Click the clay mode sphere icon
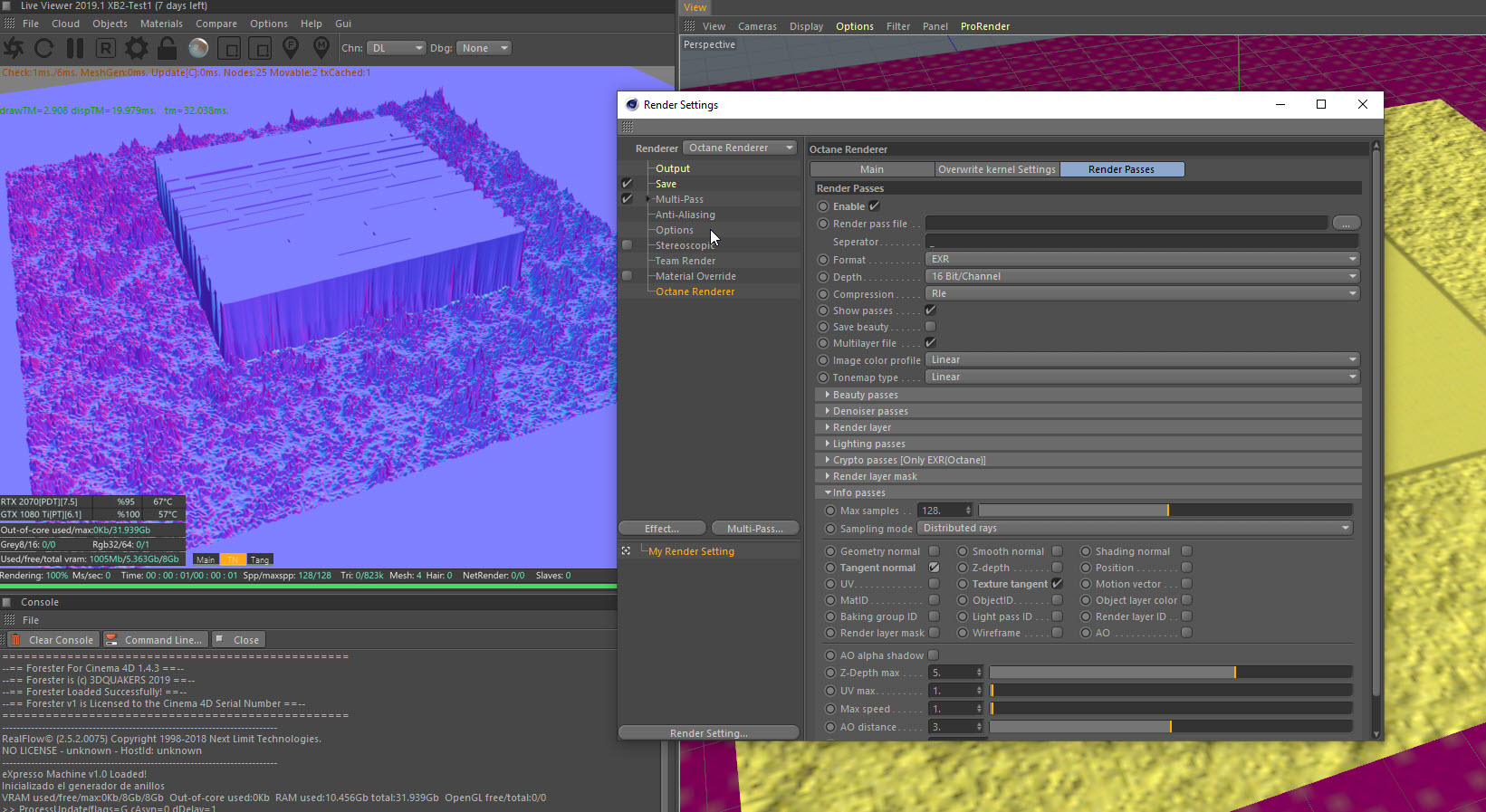Viewport: 1486px width, 812px height. pyautogui.click(x=198, y=48)
